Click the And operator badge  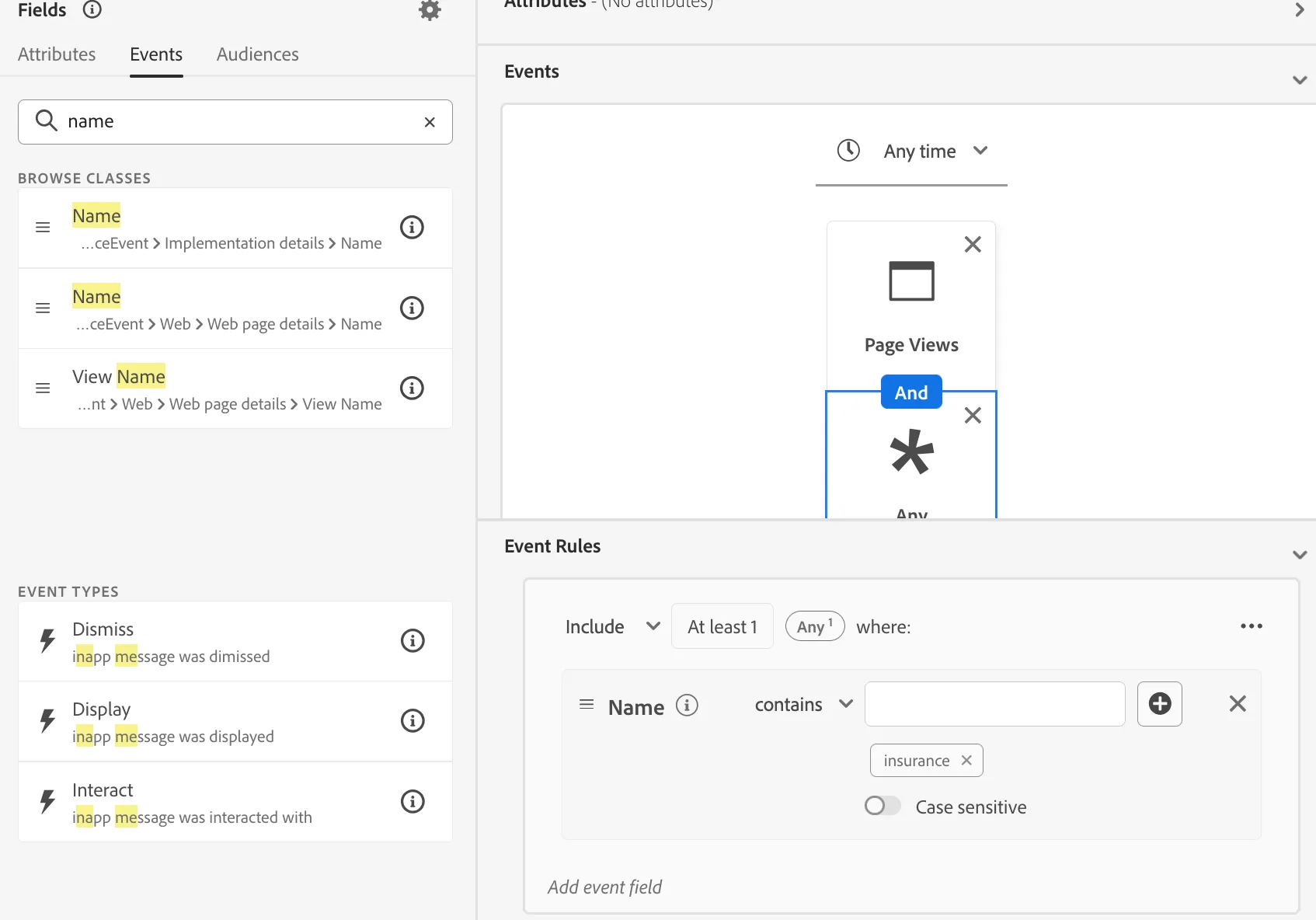911,392
